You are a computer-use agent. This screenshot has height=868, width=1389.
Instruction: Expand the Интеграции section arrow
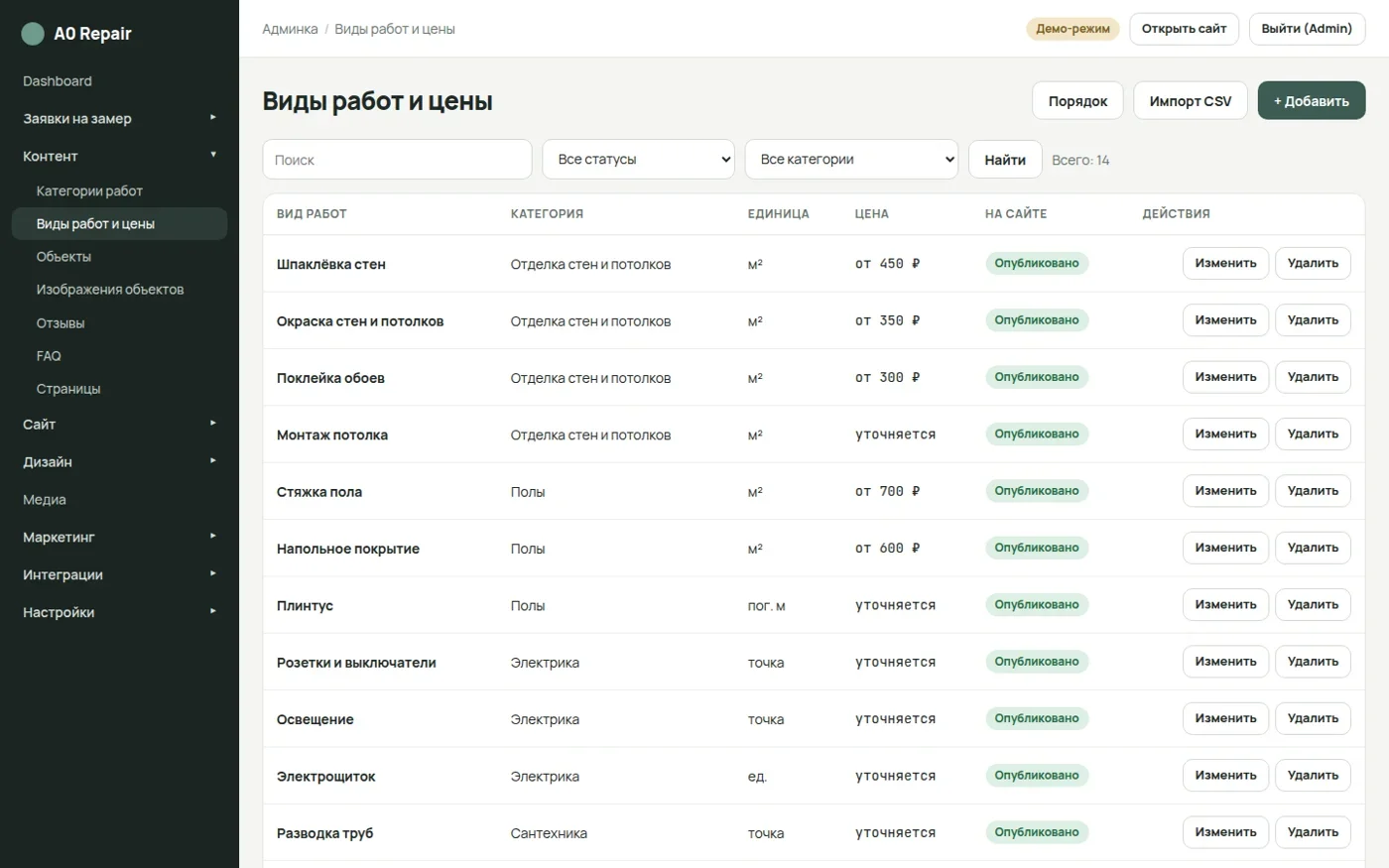(212, 573)
